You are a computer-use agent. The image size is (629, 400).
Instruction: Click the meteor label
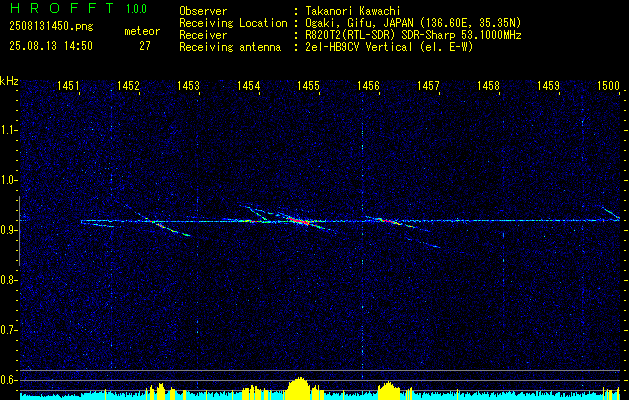tap(142, 31)
